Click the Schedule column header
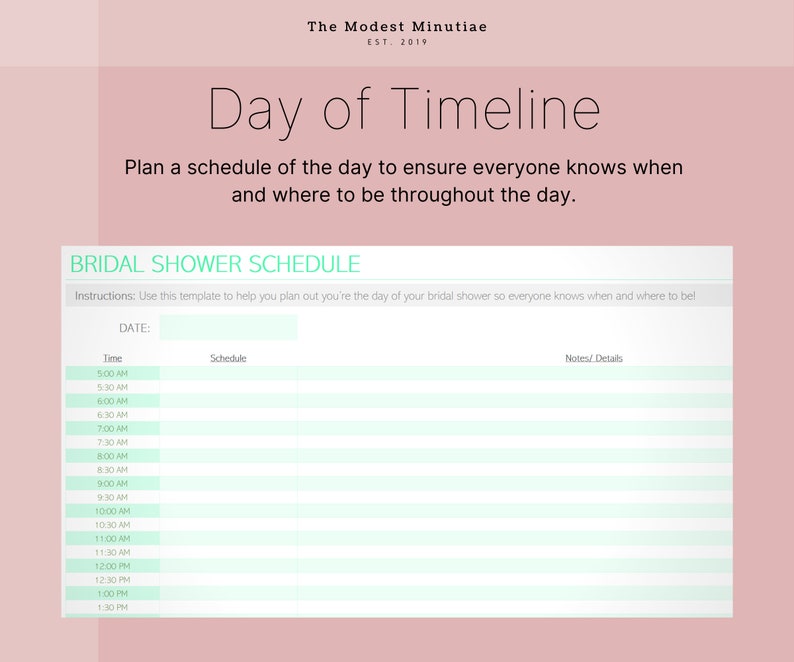 click(228, 358)
